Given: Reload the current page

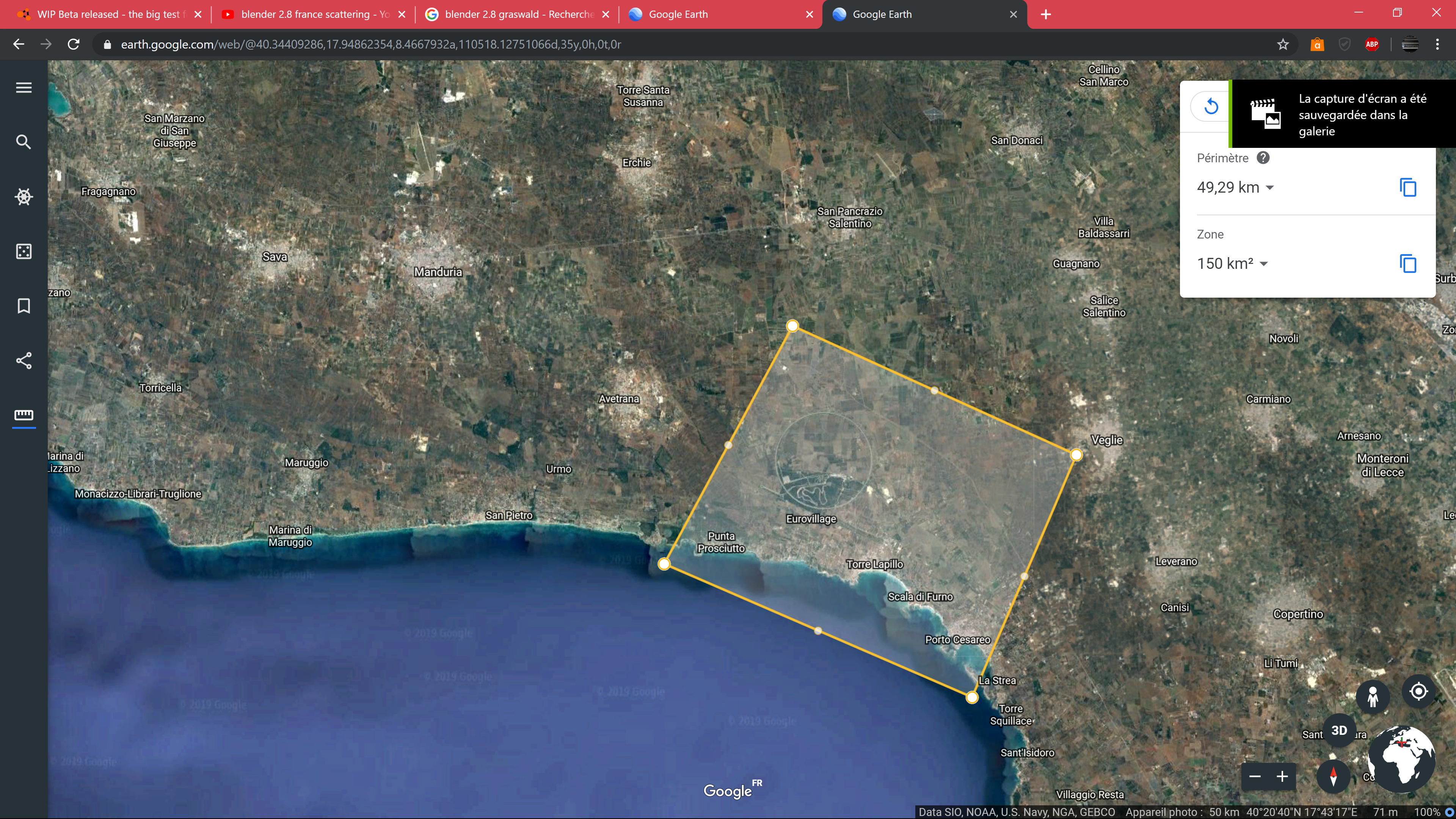Looking at the screenshot, I should [74, 44].
